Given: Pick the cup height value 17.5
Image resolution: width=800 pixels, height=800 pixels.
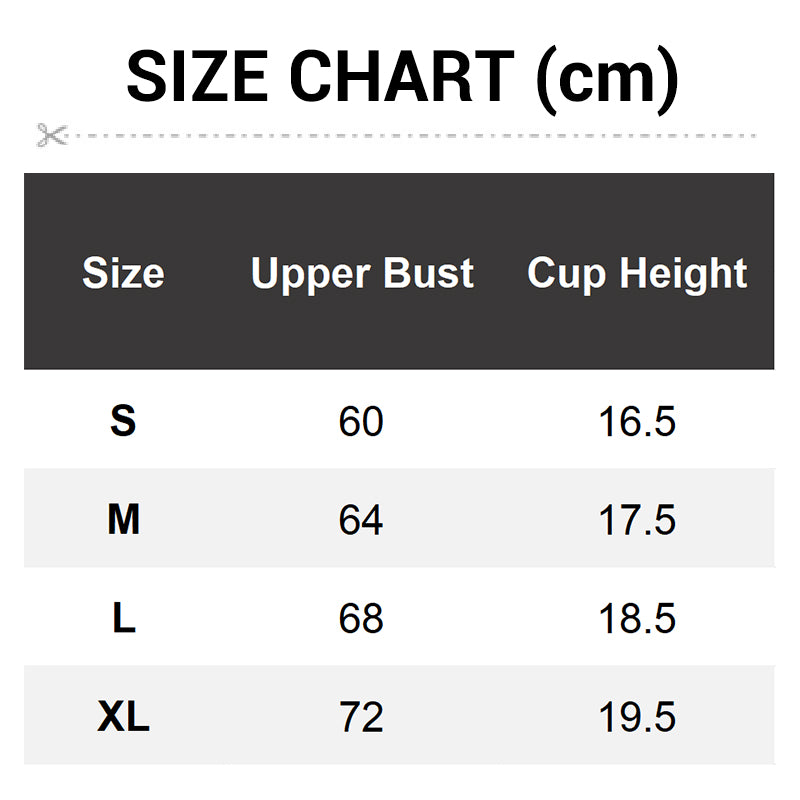Looking at the screenshot, I should [x=637, y=520].
